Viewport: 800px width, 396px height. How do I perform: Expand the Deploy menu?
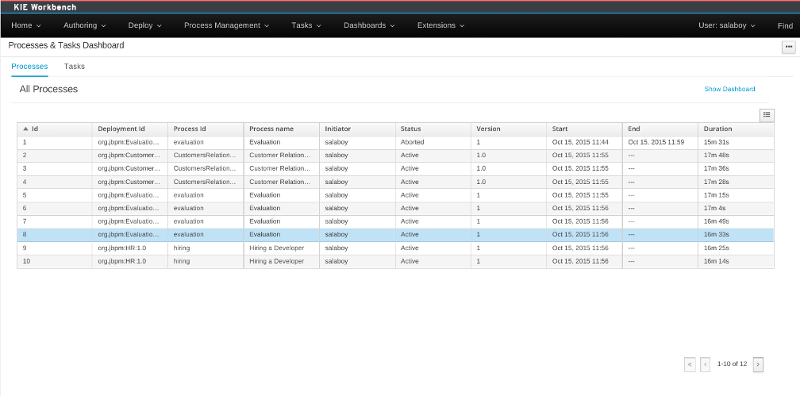[x=145, y=26]
